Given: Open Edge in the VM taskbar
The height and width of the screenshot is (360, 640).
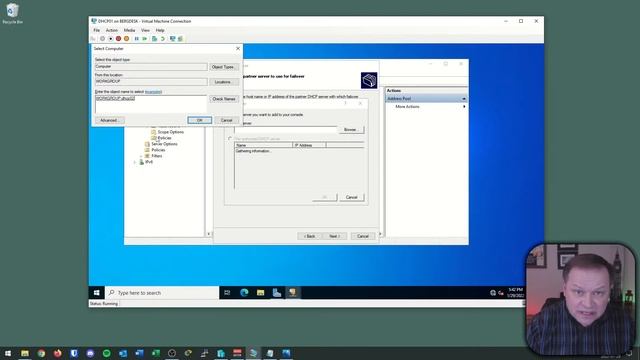Looking at the screenshot, I should pyautogui.click(x=244, y=293).
